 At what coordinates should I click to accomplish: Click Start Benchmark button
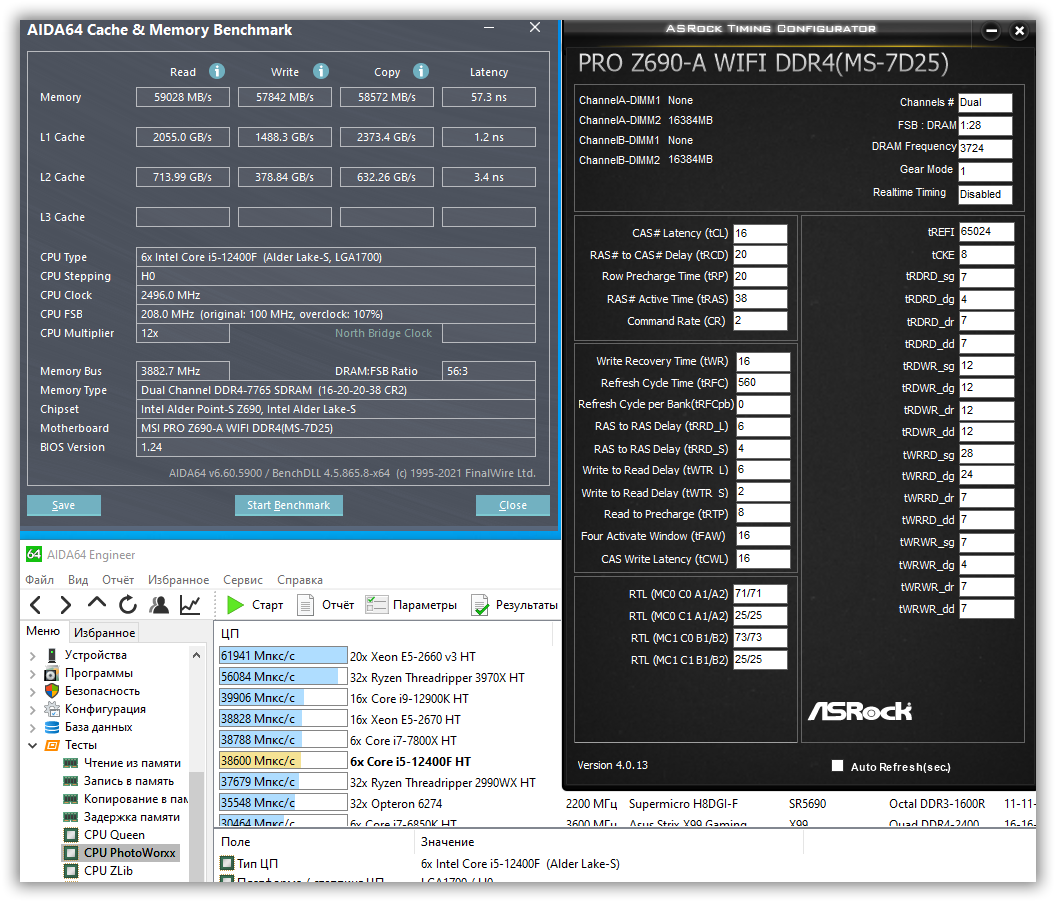point(288,505)
